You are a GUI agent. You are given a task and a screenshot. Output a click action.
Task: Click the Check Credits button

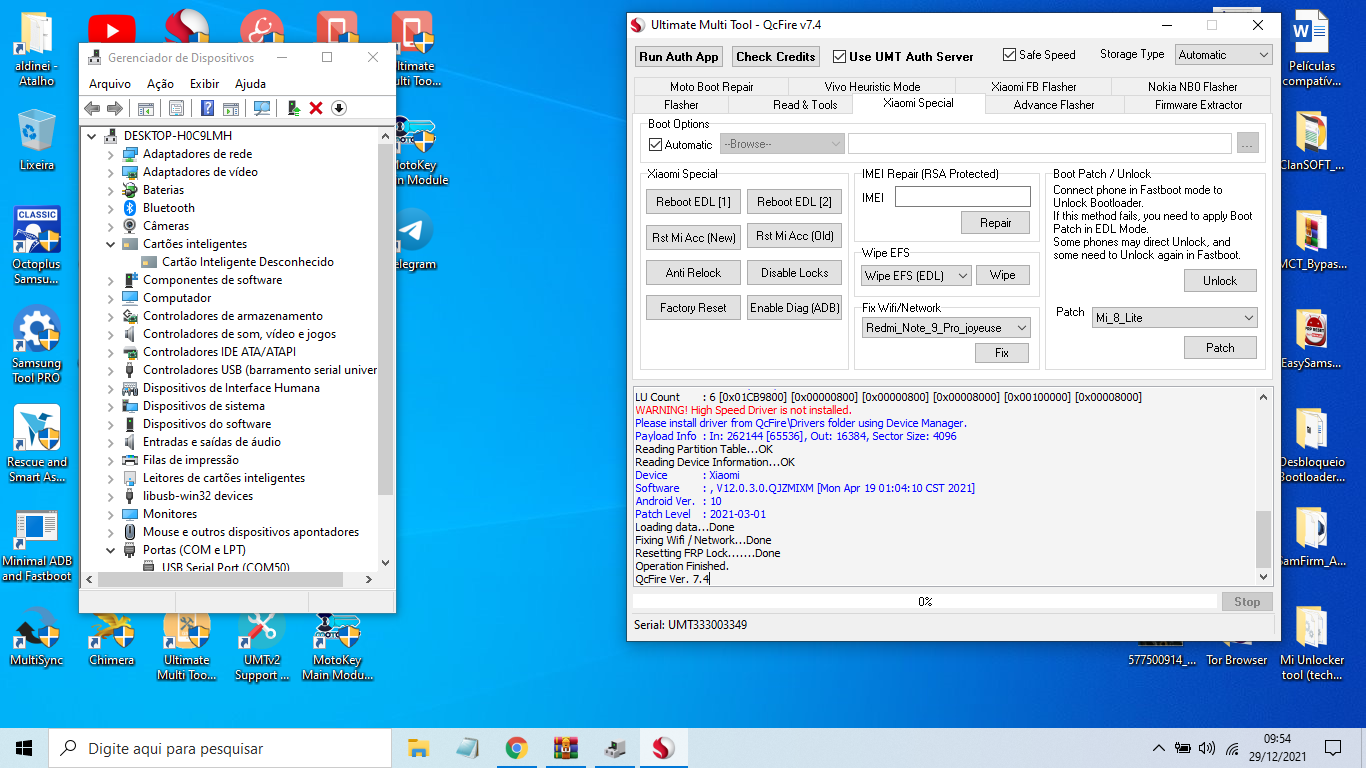(776, 57)
